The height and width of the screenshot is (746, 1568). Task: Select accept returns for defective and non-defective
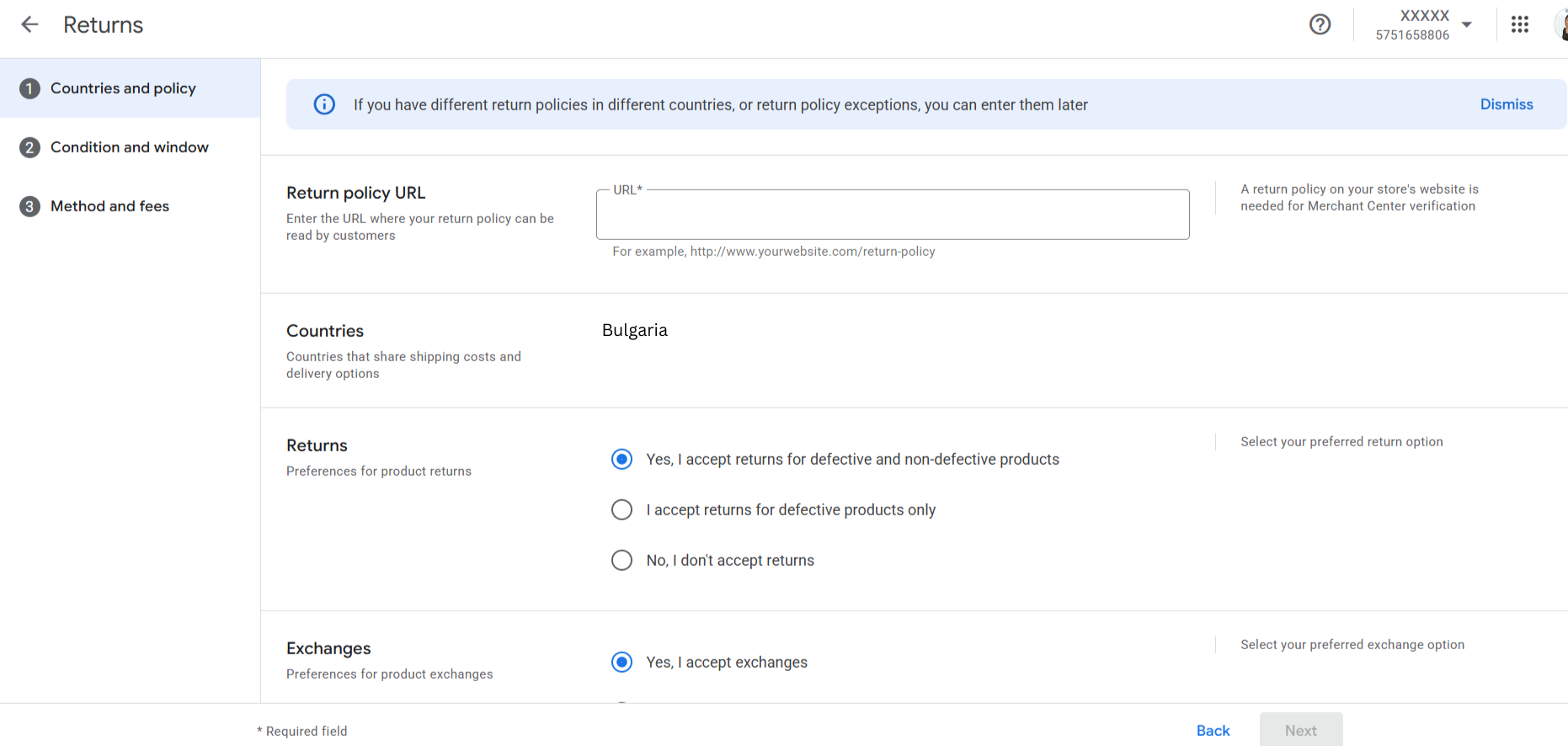pos(621,459)
